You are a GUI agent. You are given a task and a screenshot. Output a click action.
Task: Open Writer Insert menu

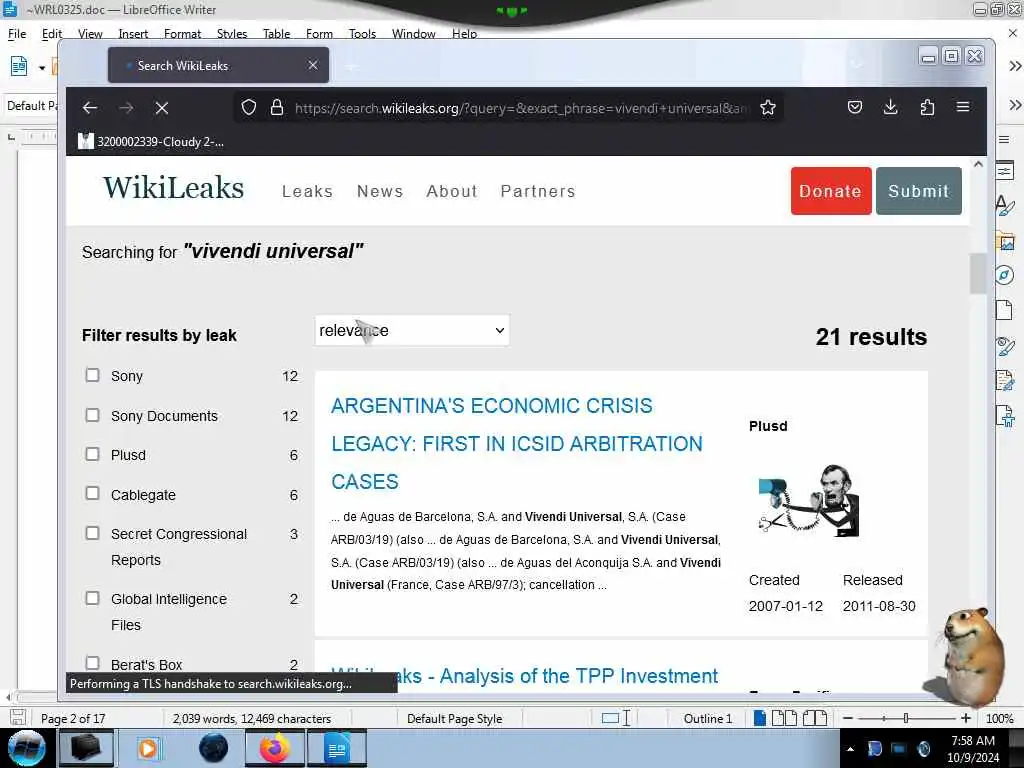click(x=133, y=34)
